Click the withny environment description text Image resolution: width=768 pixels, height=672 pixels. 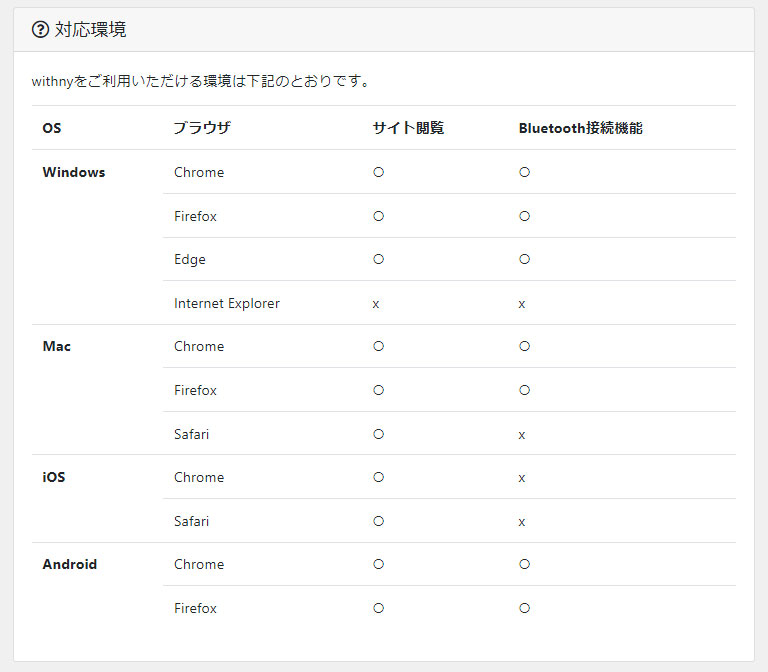point(200,81)
